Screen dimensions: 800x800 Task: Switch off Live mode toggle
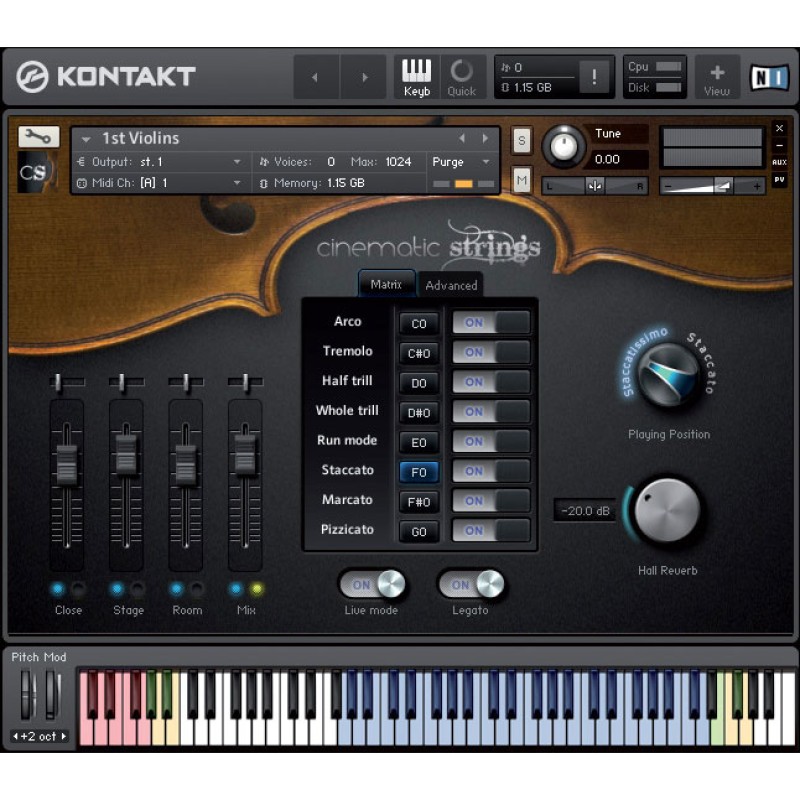[x=371, y=584]
